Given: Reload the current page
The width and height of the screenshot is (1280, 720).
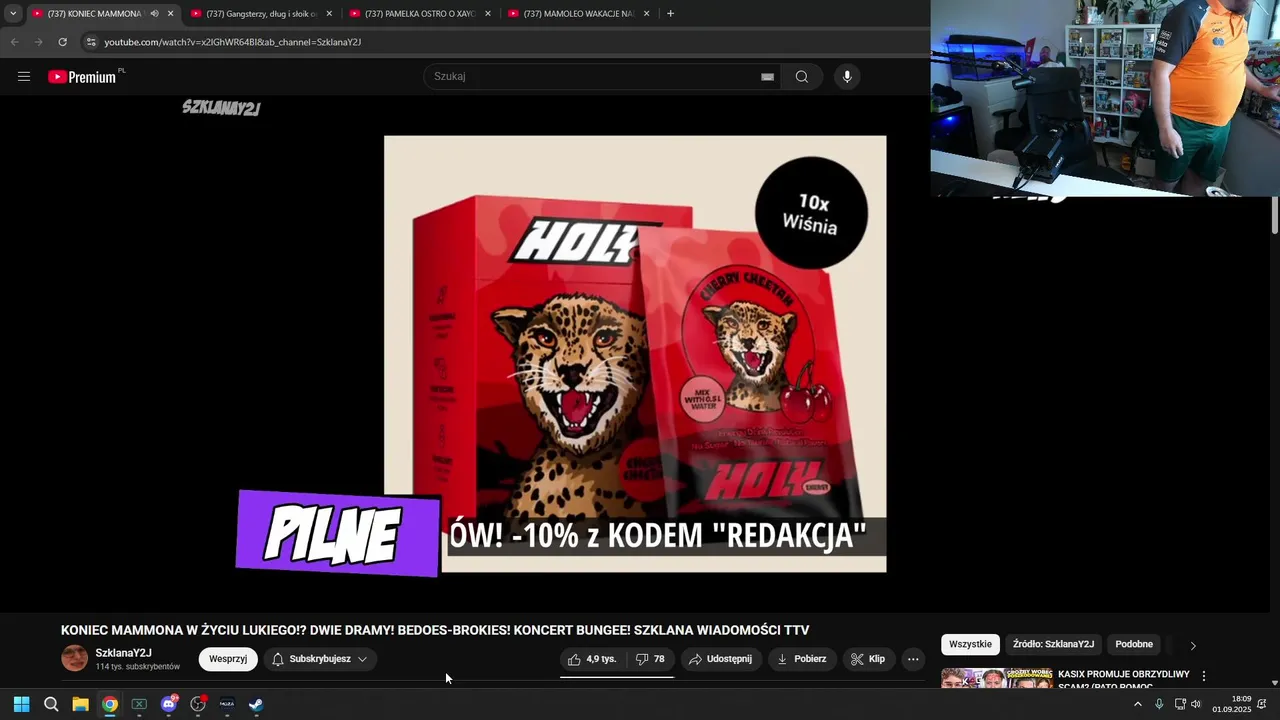Looking at the screenshot, I should [62, 42].
